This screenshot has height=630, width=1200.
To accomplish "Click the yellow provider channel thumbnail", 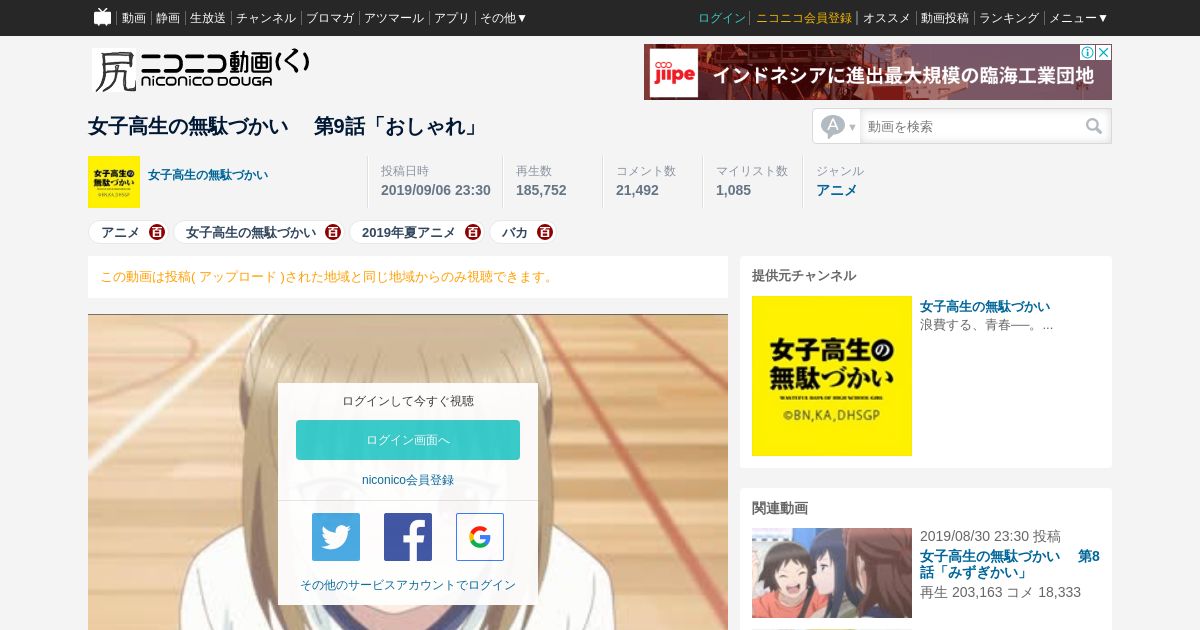I will click(x=832, y=376).
